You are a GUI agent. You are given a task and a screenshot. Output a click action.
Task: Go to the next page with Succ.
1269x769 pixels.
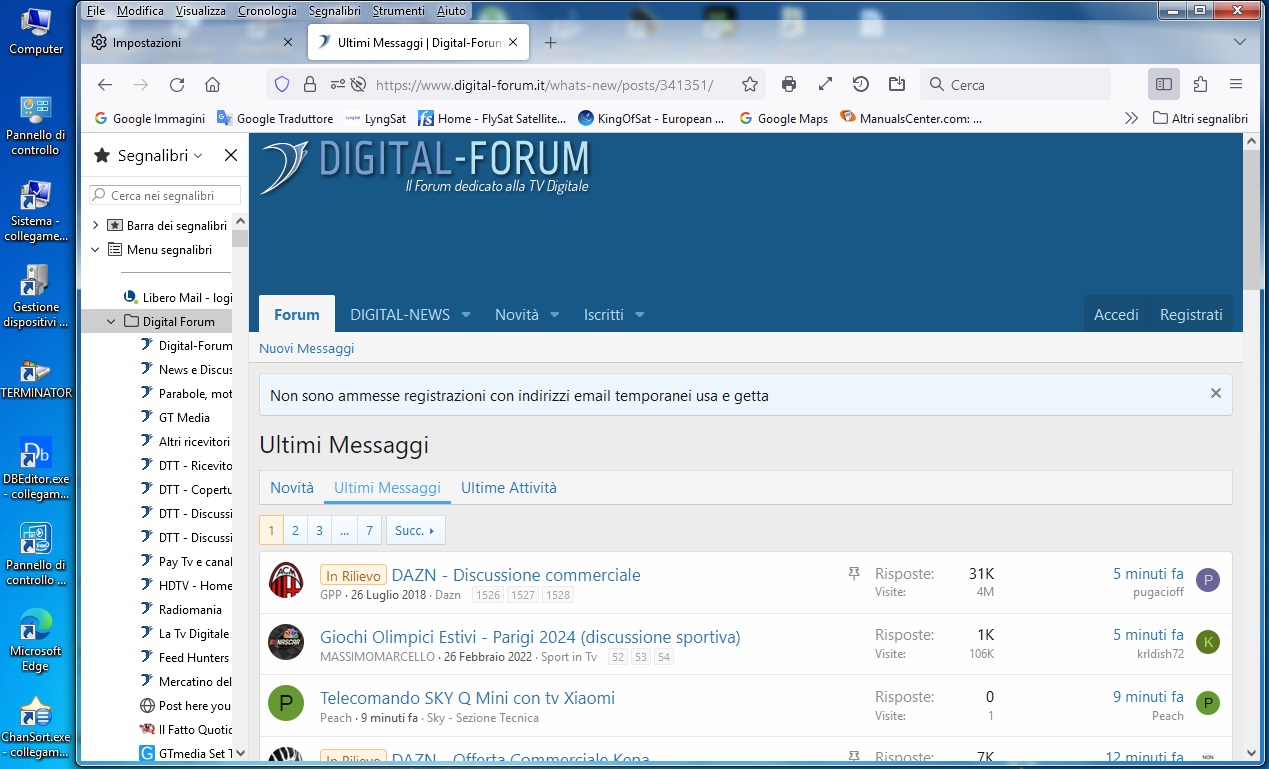click(x=415, y=530)
